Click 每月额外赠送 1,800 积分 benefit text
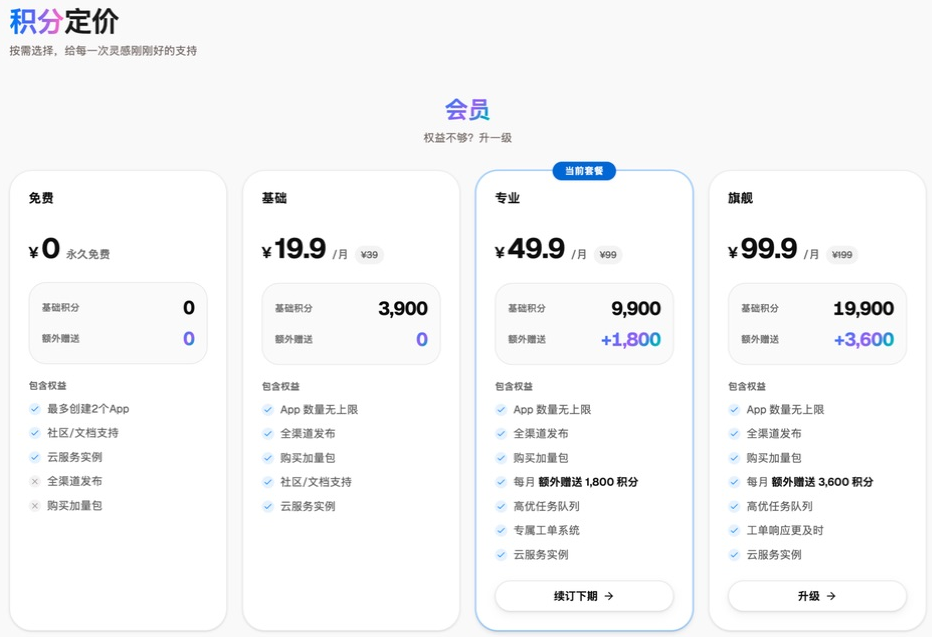This screenshot has width=932, height=637. point(575,482)
